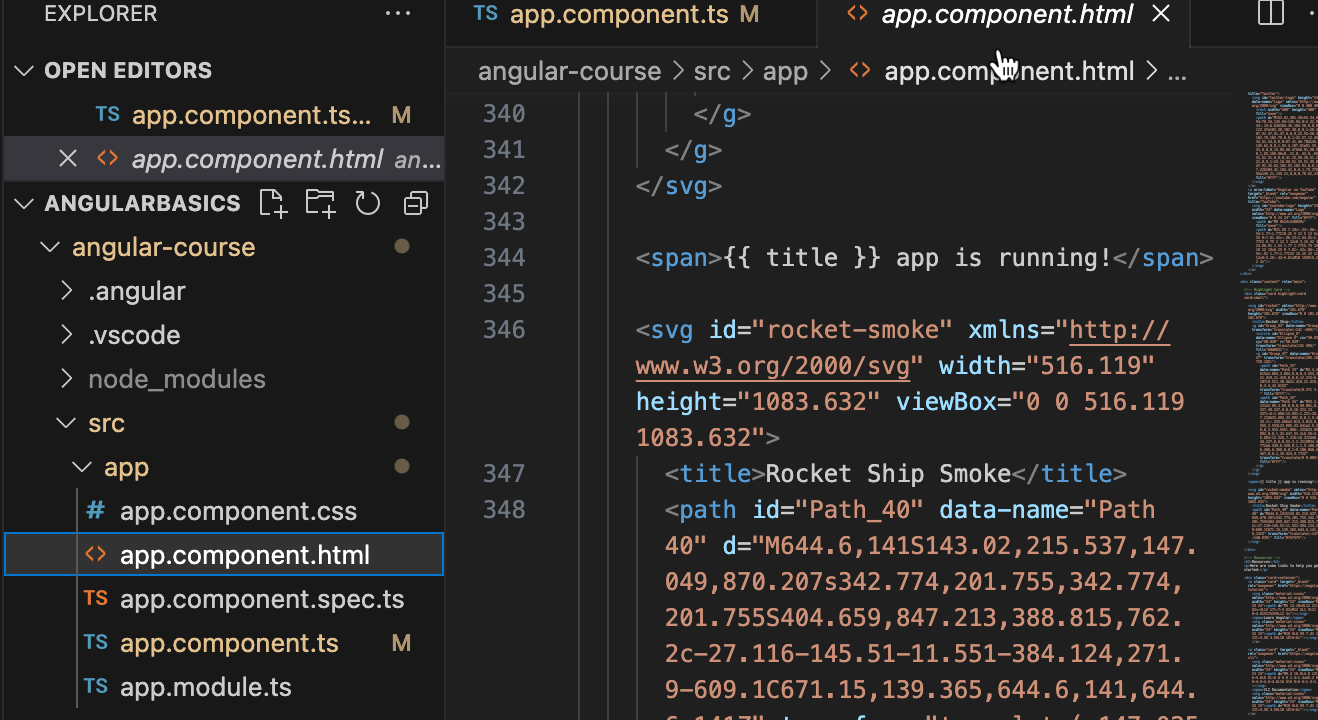Create a new folder in the Explorer

coord(320,203)
